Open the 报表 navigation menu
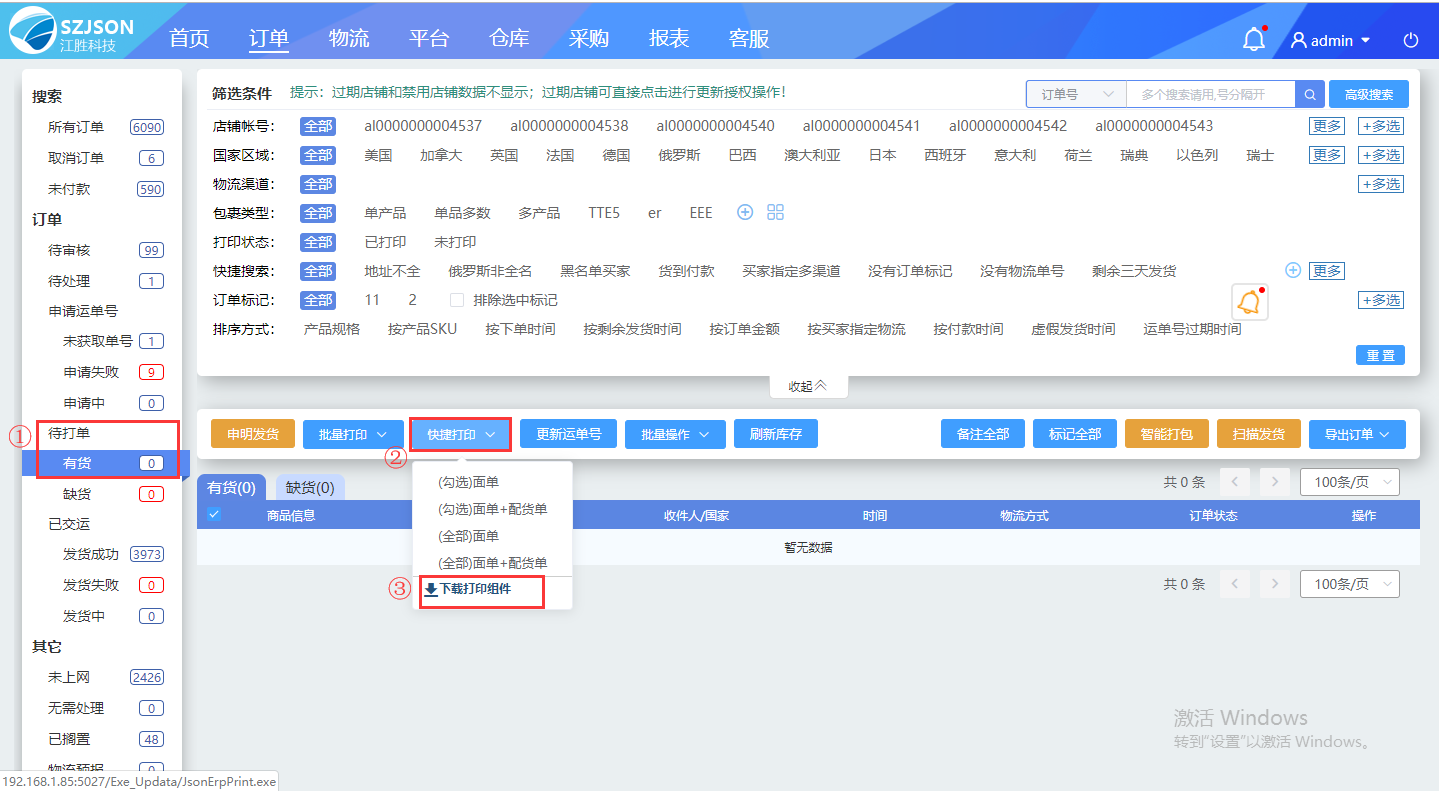This screenshot has height=791, width=1439. coord(669,39)
